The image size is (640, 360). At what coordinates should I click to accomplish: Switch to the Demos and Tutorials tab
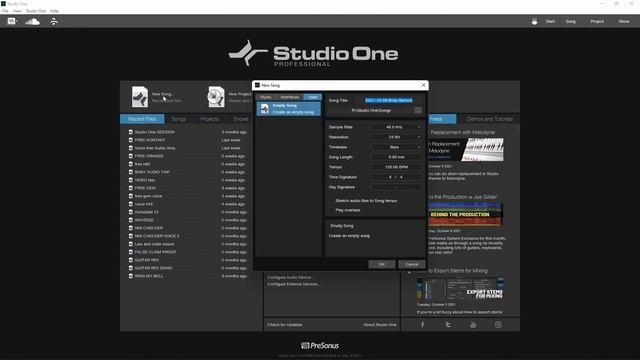click(489, 119)
